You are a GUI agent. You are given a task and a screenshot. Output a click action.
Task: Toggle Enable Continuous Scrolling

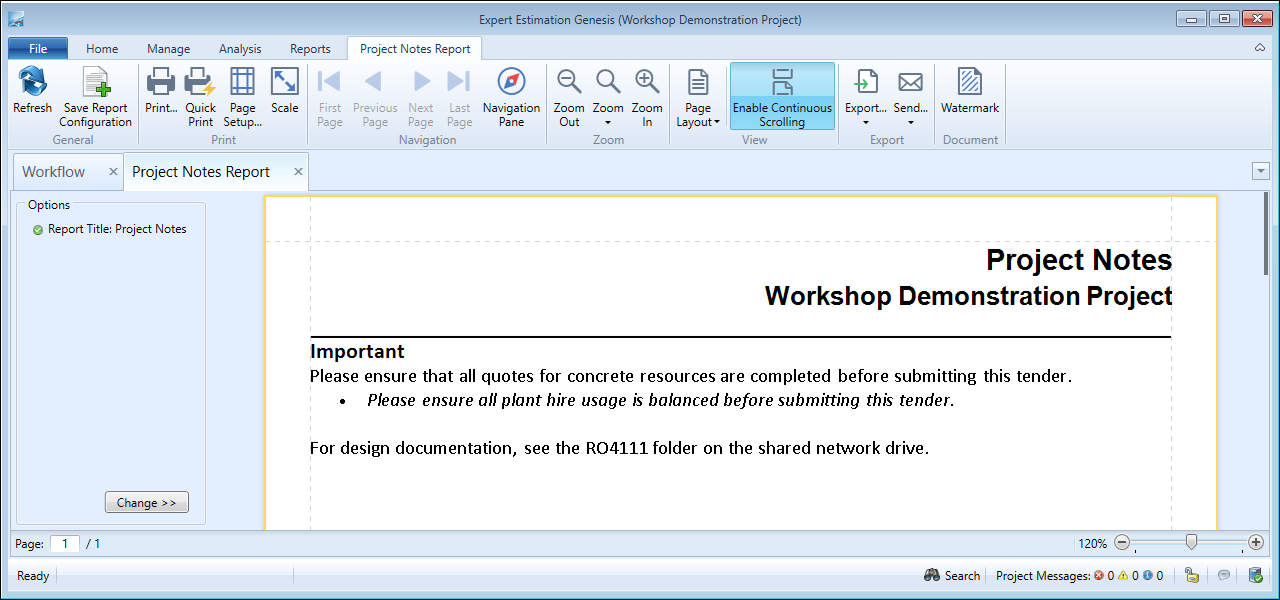(x=782, y=97)
